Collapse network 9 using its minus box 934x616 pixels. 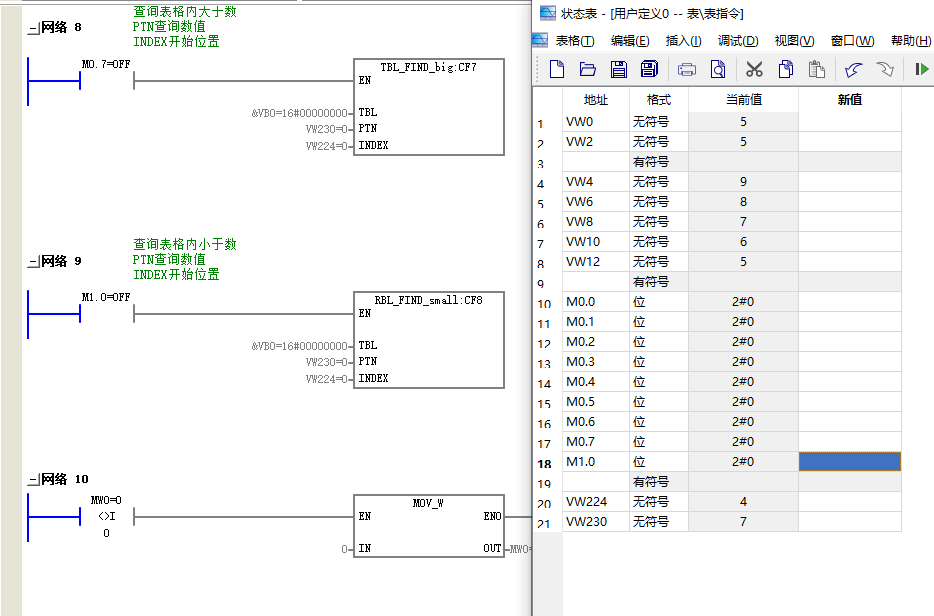33,262
